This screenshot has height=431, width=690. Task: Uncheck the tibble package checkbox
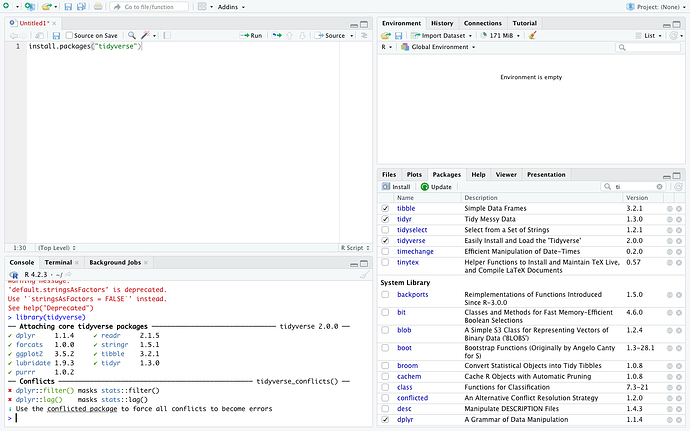pyautogui.click(x=385, y=208)
